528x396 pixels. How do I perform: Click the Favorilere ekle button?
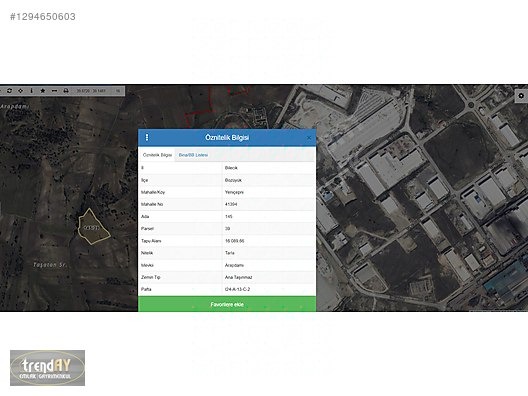click(227, 304)
